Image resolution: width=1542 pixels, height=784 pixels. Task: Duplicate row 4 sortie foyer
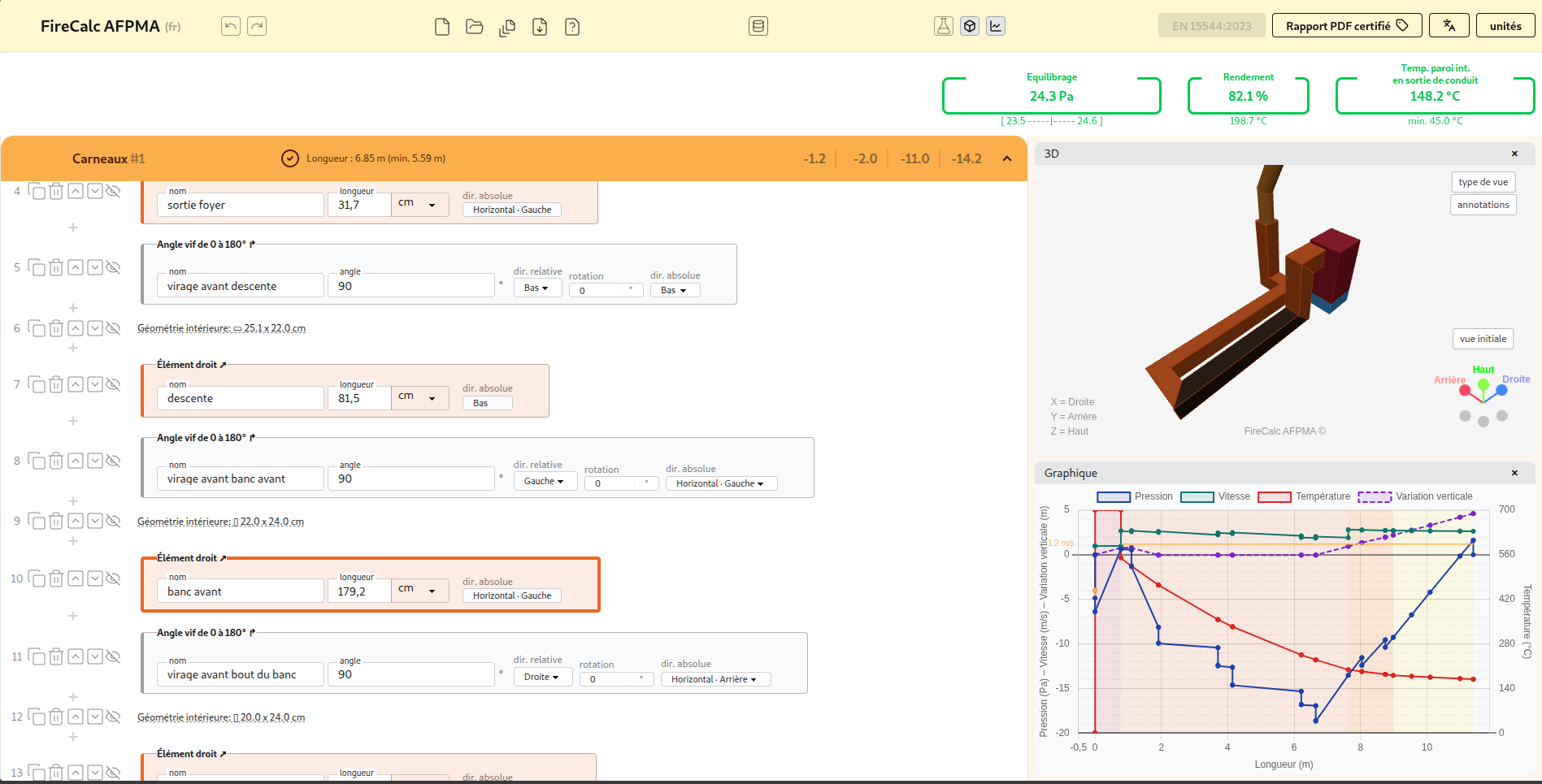[x=37, y=191]
